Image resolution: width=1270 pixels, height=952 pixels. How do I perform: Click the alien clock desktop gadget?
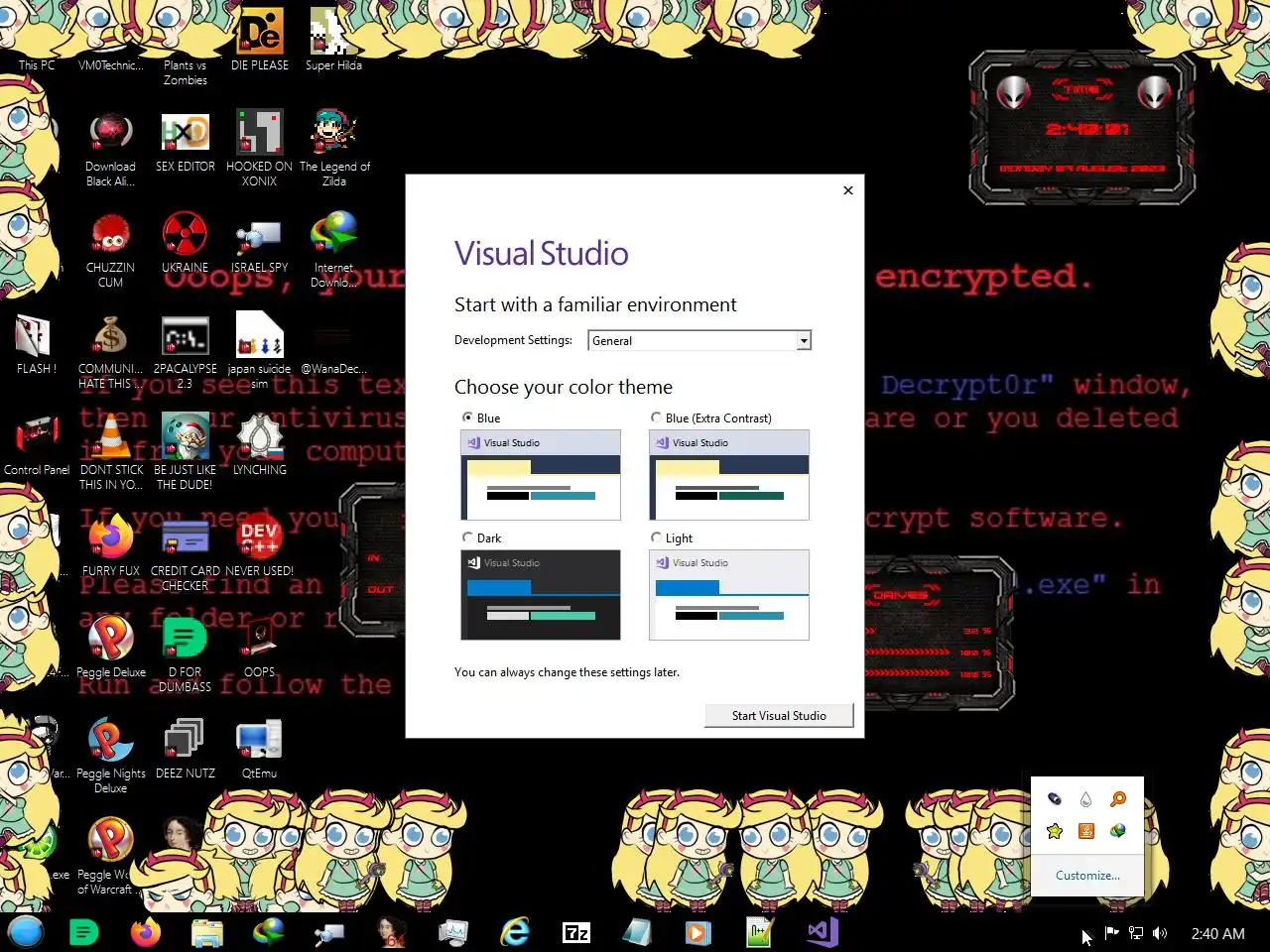click(x=1082, y=127)
